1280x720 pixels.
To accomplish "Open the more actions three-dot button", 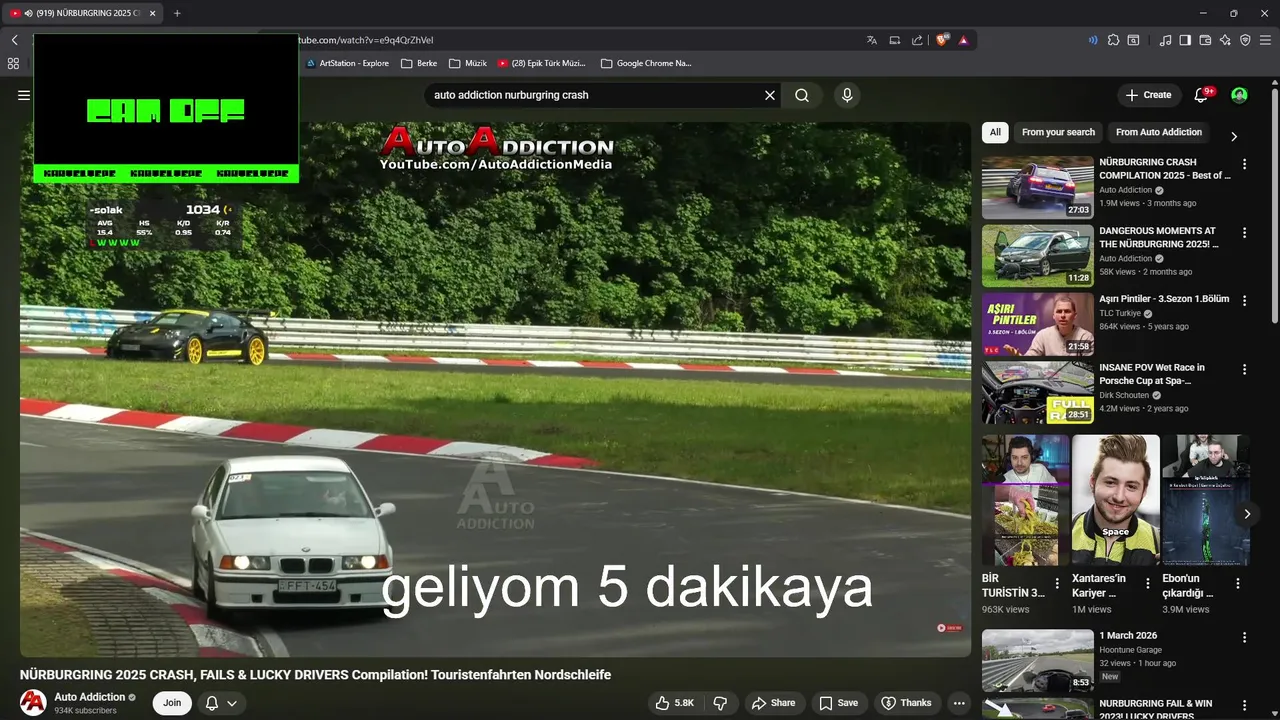I will (x=959, y=703).
